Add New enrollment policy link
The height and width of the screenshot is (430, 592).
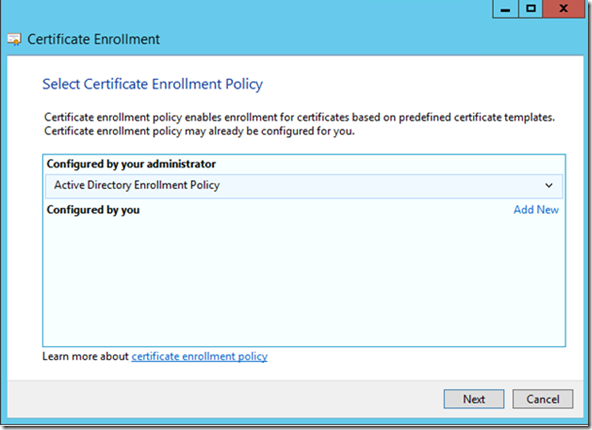click(536, 210)
